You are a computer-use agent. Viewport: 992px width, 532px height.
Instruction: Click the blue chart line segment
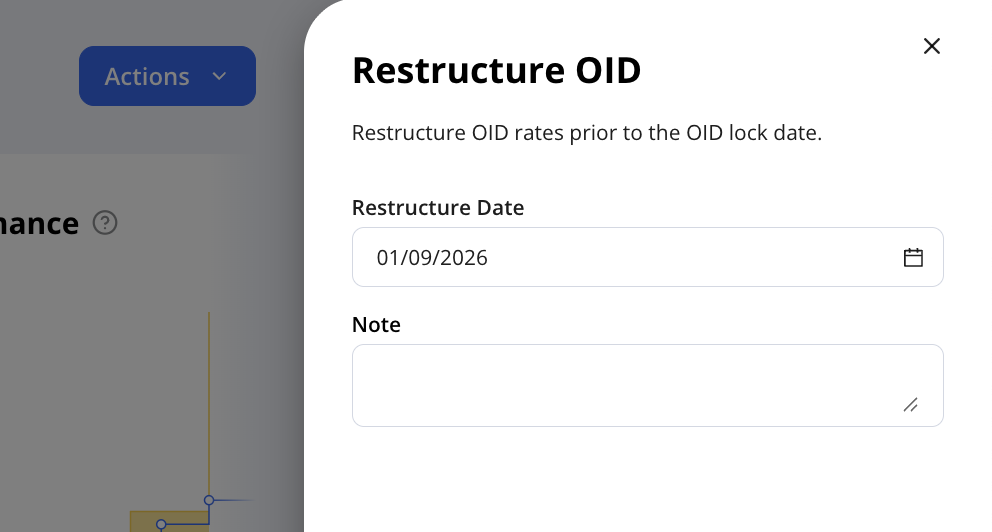point(185,524)
